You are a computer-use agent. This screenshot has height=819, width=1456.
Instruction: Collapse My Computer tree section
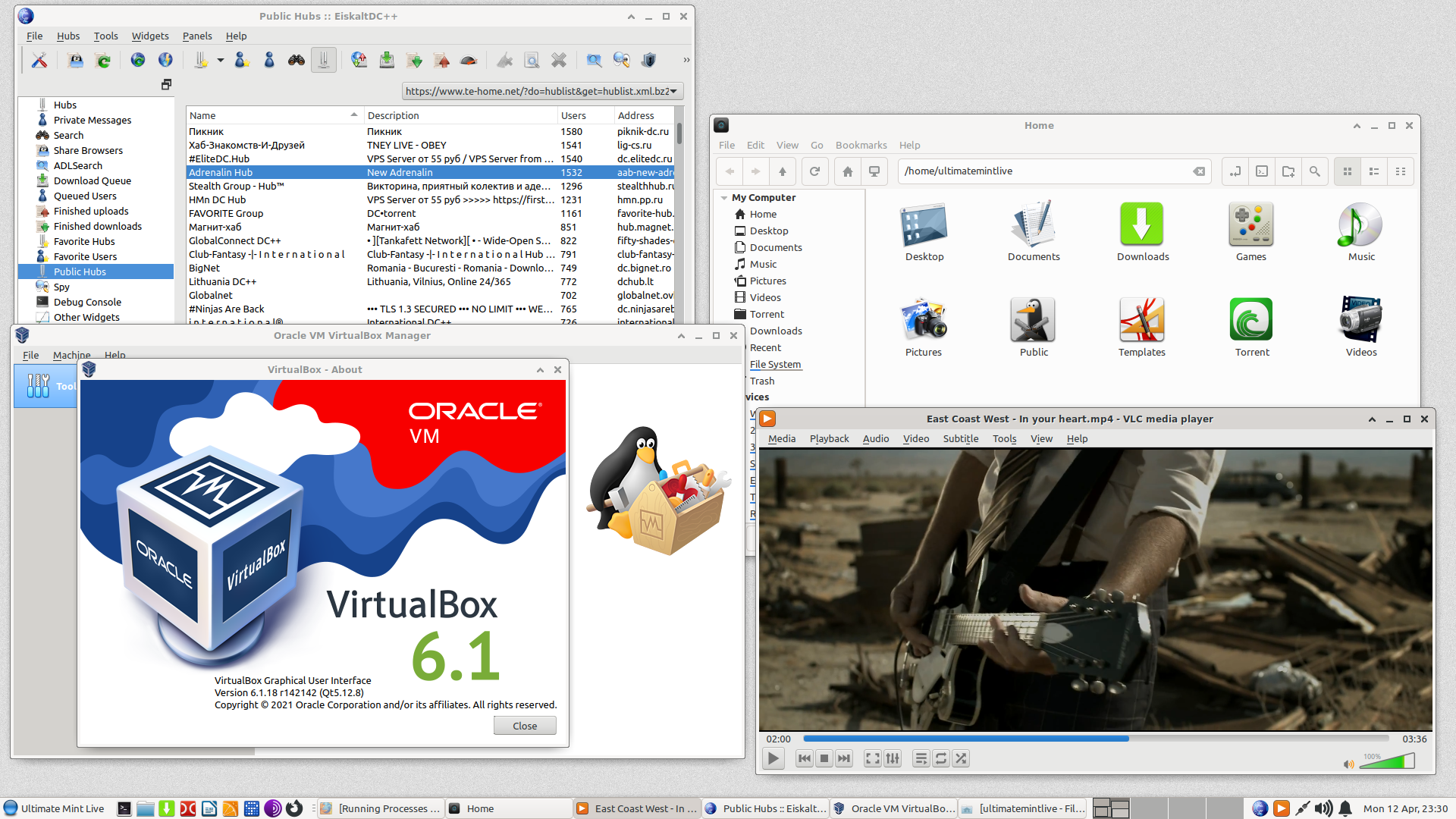tap(724, 198)
